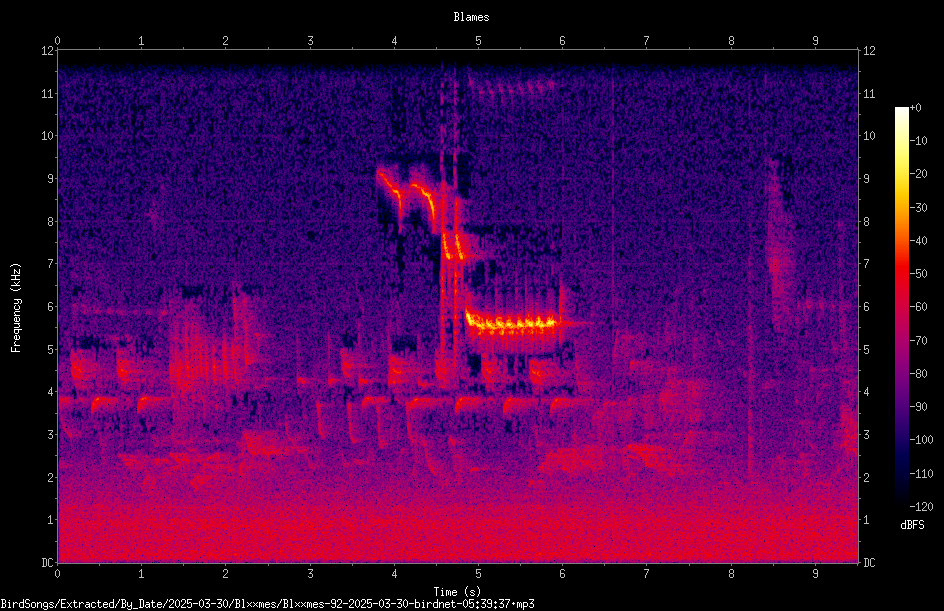Image resolution: width=944 pixels, height=611 pixels.
Task: Click the 'dBFS' label under the colorbar
Action: coord(912,525)
